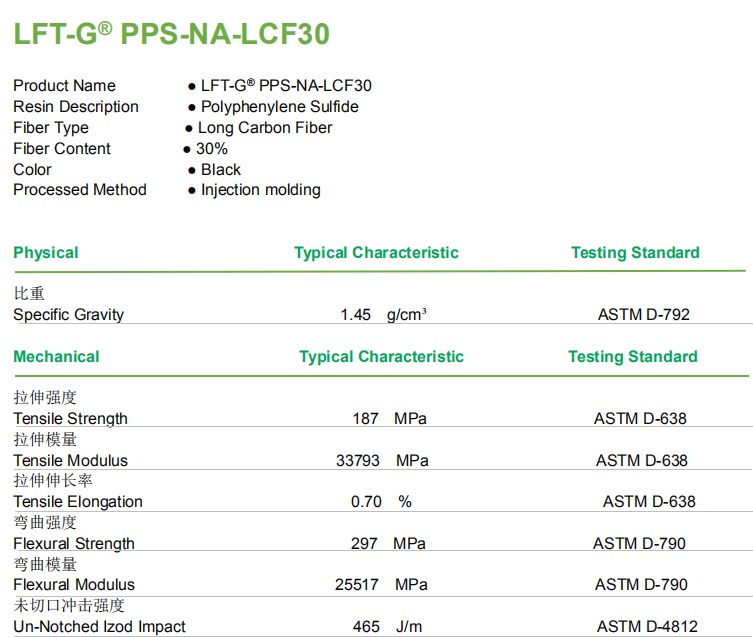753x637 pixels.
Task: Click the Chinese label '拉伸强度'
Action: 45,397
